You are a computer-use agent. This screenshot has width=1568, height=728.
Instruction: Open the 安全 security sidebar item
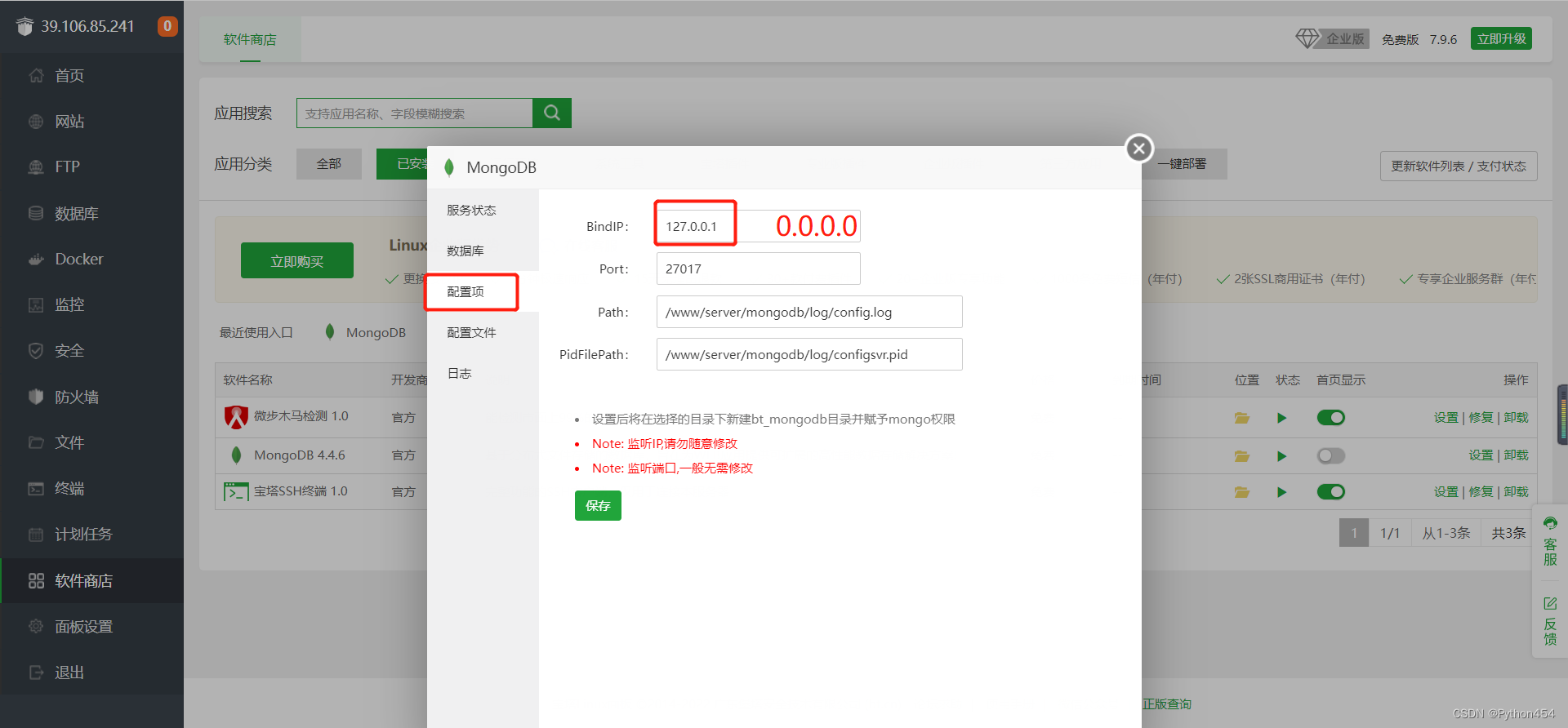pyautogui.click(x=91, y=351)
